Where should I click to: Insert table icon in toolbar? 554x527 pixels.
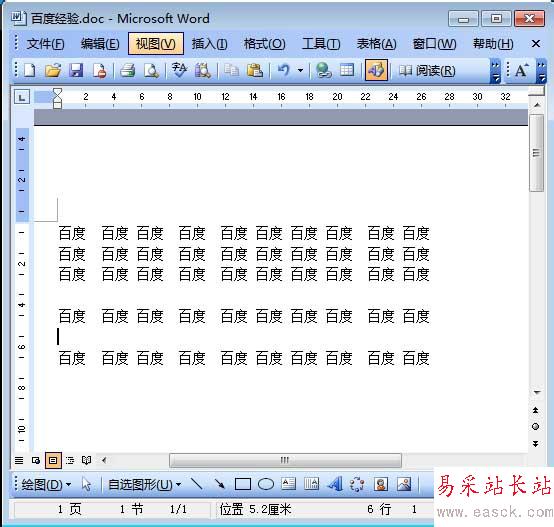[x=347, y=70]
